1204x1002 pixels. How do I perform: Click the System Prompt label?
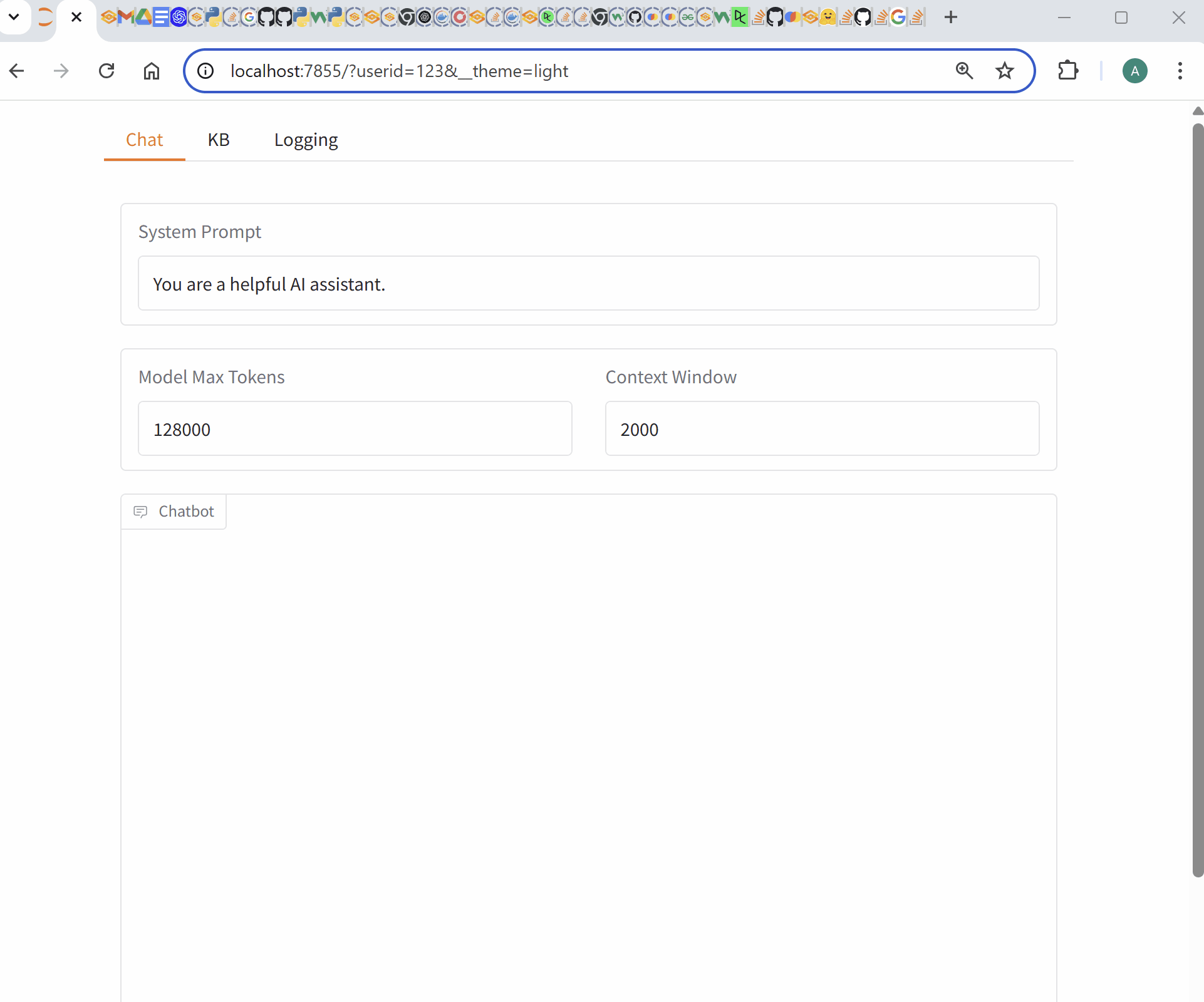tap(200, 232)
